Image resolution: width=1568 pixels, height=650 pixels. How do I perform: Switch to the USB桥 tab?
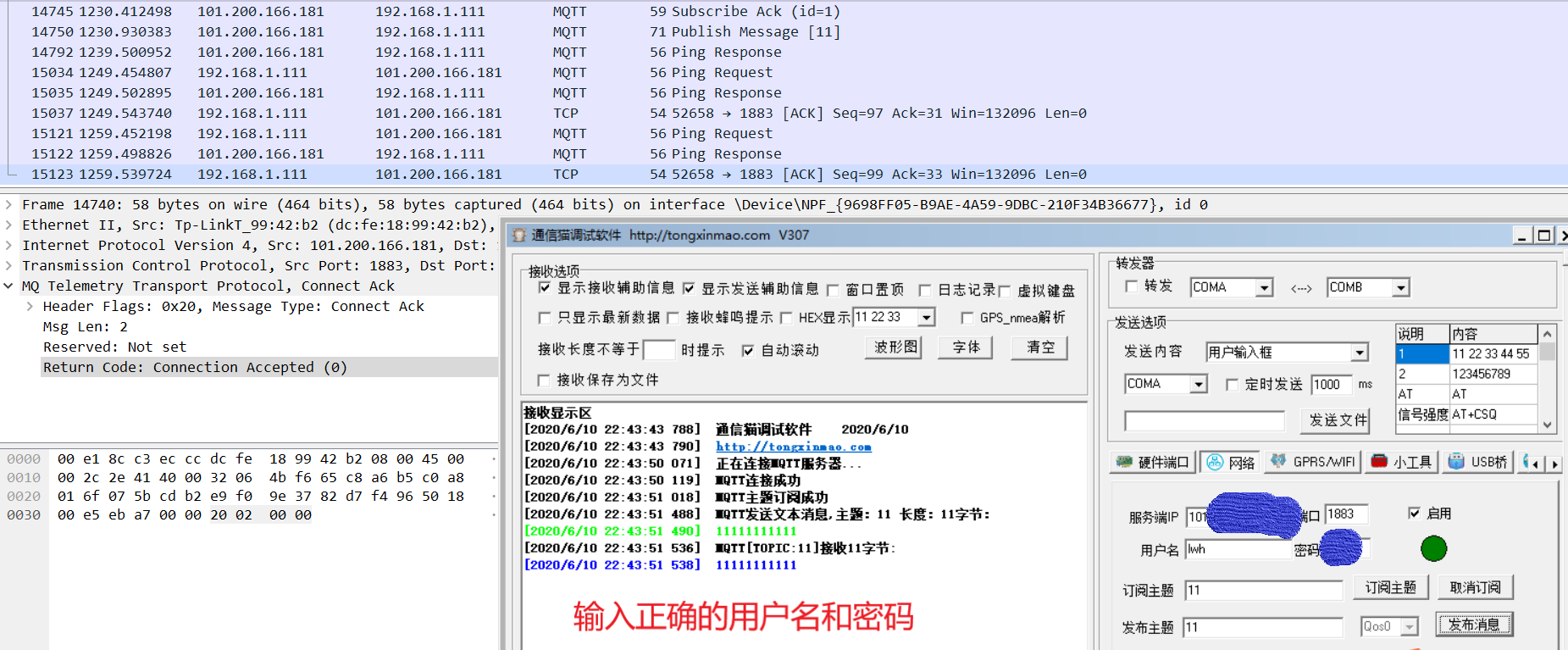(x=1478, y=462)
